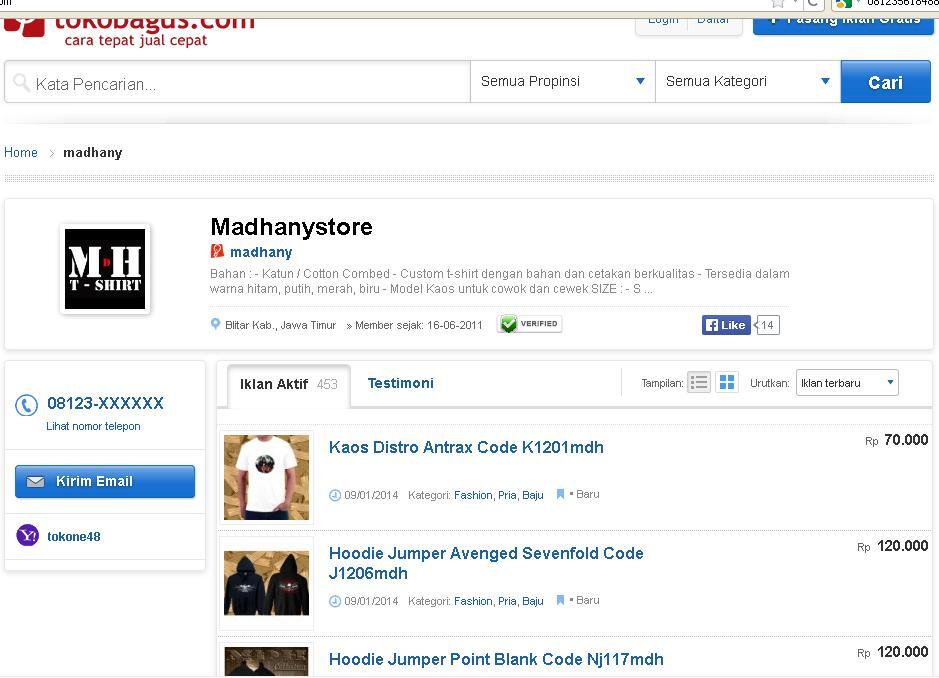Click the Cari search button

click(x=886, y=82)
